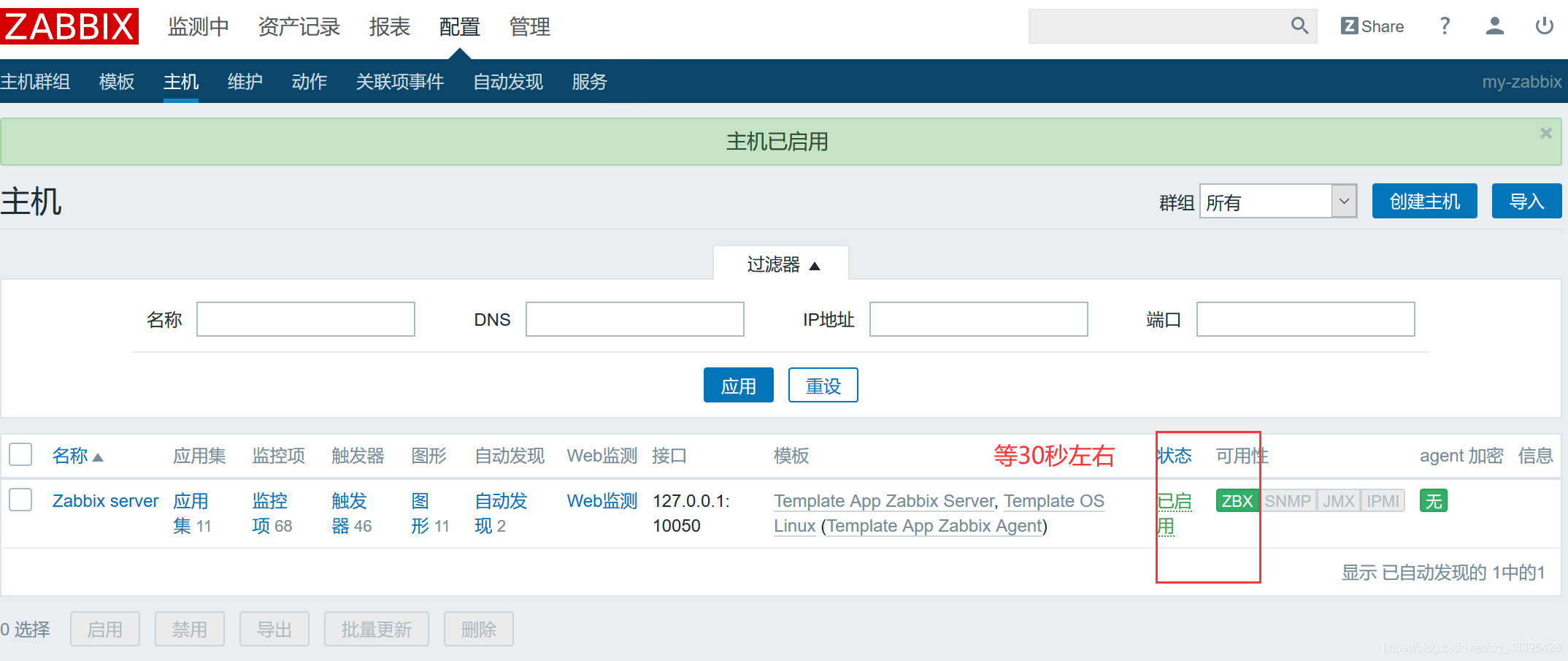The image size is (1568, 661).
Task: Open the Zabbix server host link
Action: coord(105,501)
